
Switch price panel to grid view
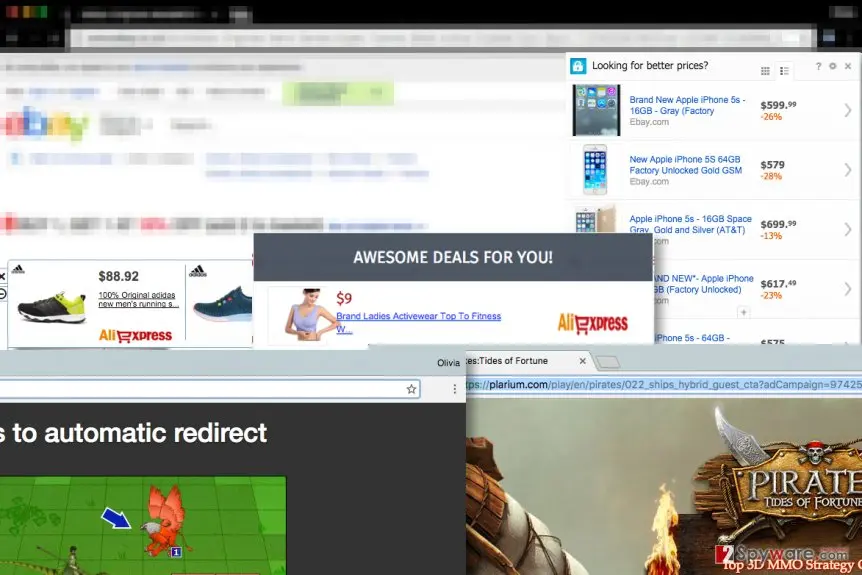(x=765, y=70)
